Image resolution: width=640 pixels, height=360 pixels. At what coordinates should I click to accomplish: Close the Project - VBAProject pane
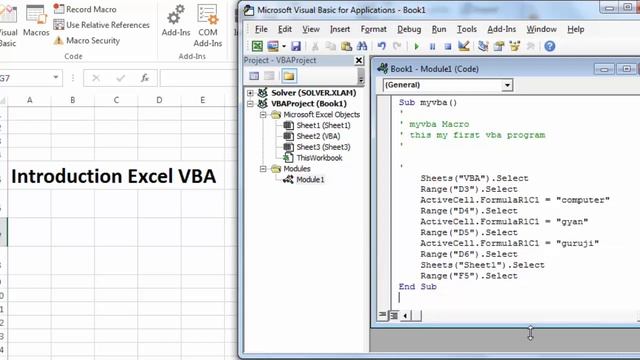(x=358, y=60)
